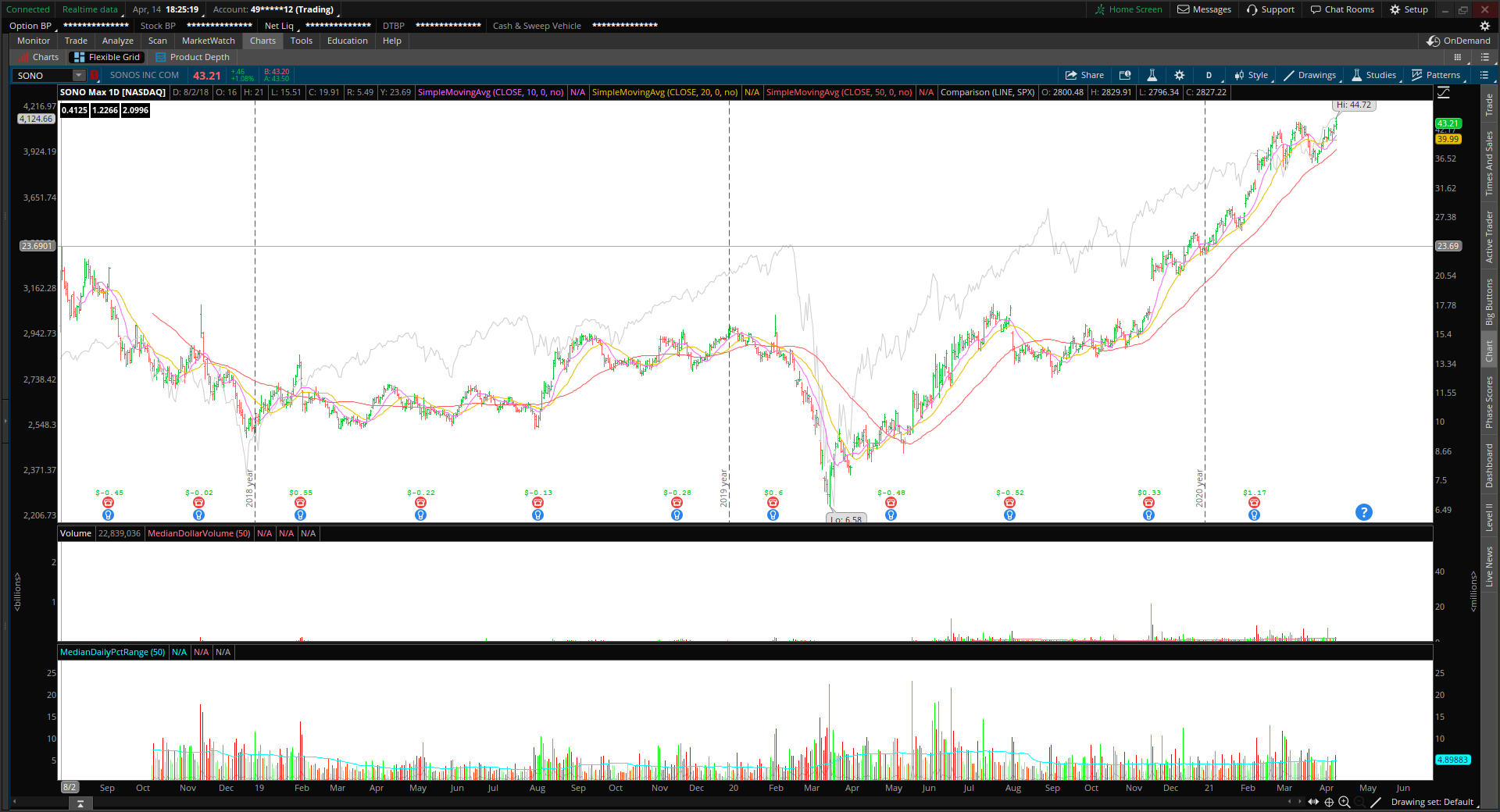Open the Level II sidebar panel
1500x812 pixels.
click(1489, 518)
